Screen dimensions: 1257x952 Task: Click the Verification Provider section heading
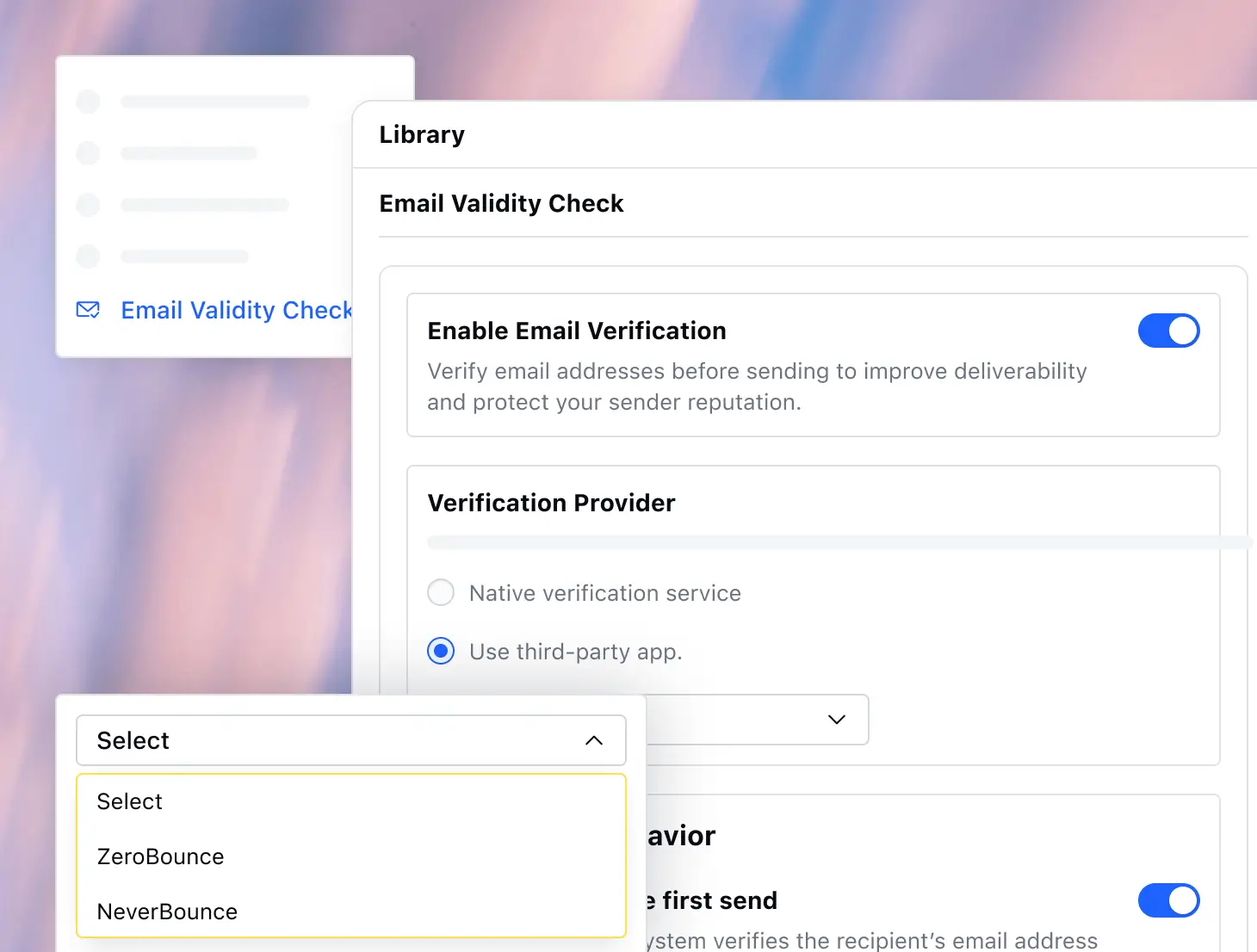coord(551,503)
